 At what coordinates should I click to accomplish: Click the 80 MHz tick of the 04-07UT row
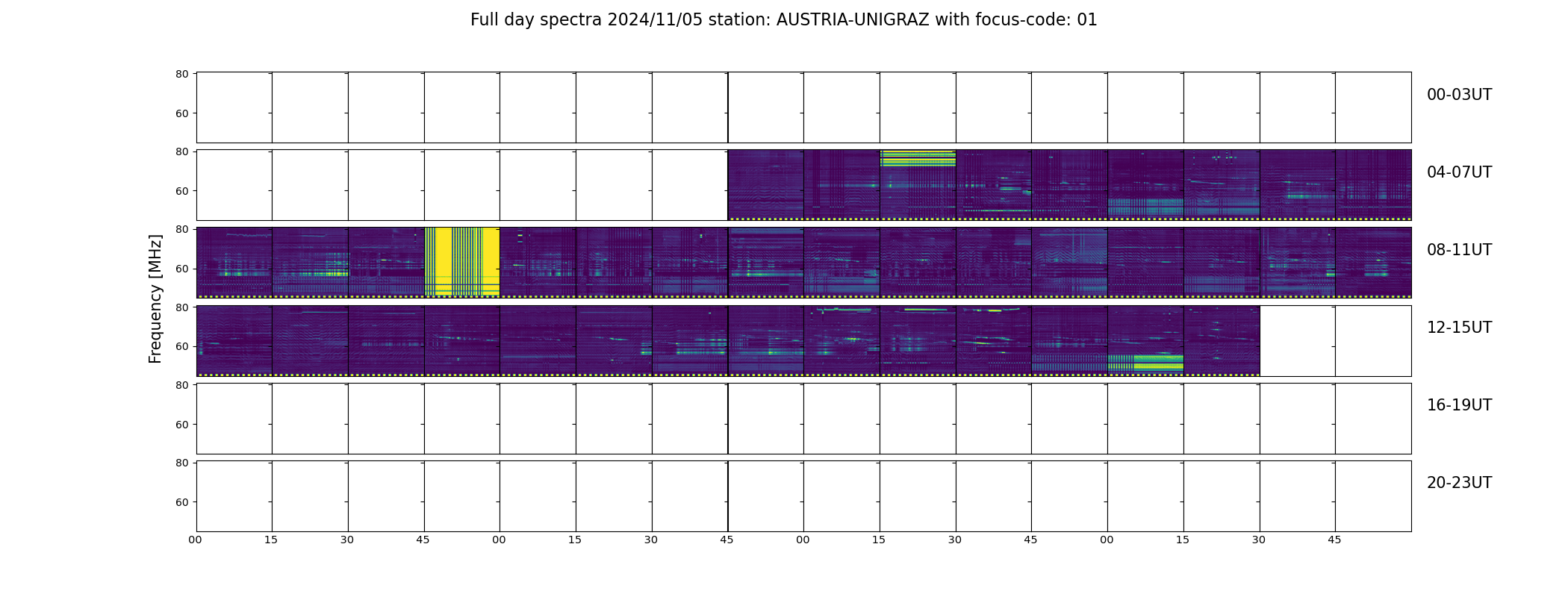pyautogui.click(x=181, y=151)
